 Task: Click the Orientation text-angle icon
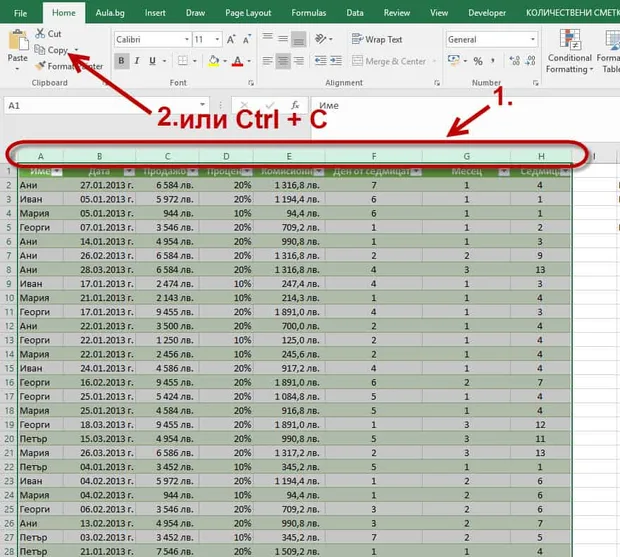(321, 39)
